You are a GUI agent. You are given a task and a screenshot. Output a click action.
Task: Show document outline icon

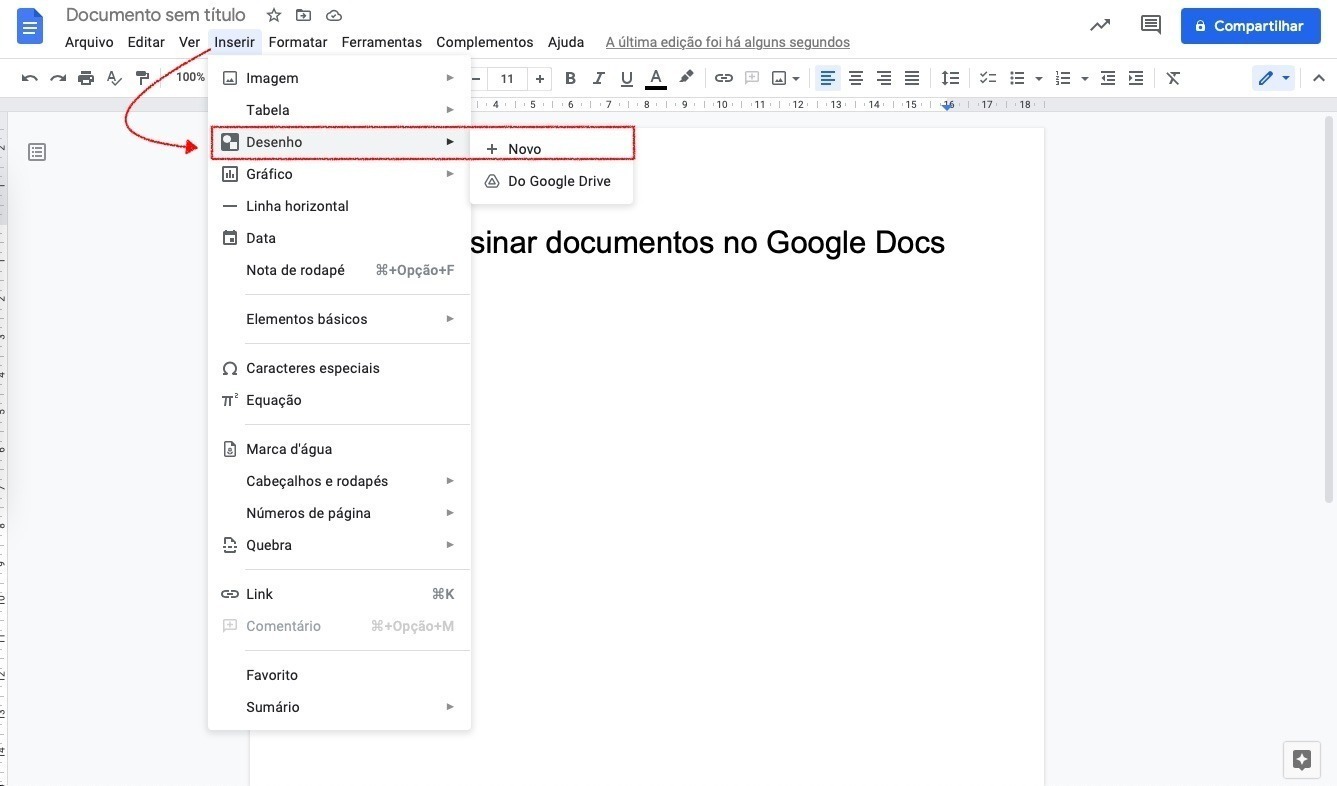coord(37,152)
